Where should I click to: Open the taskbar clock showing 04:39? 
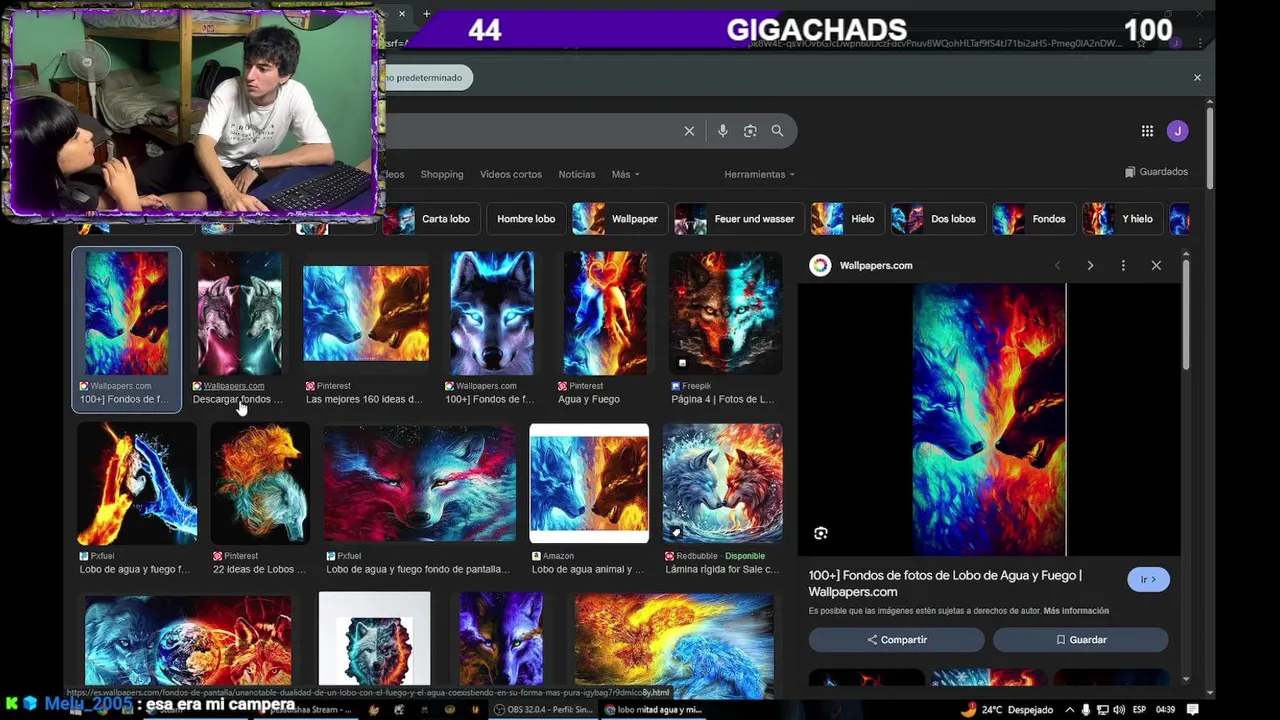click(x=1165, y=709)
